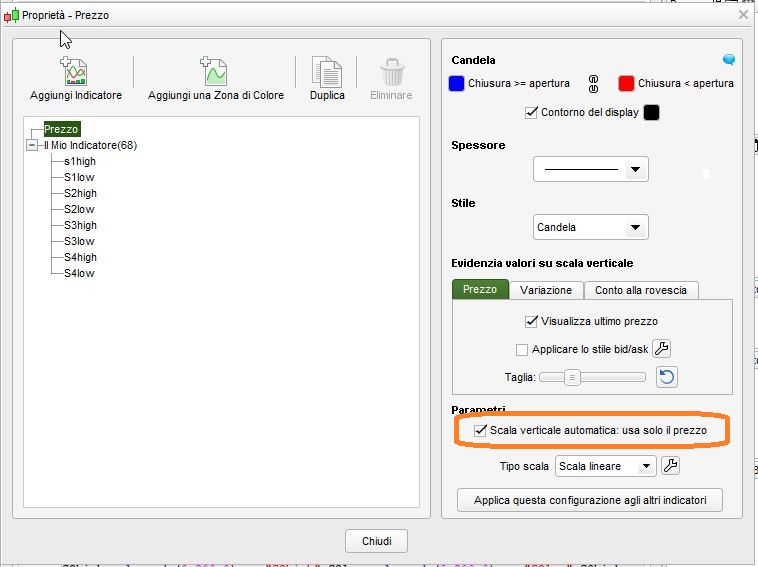Click the candlestick icon in the title bar
Screen dimensions: 758x567
tap(12, 15)
